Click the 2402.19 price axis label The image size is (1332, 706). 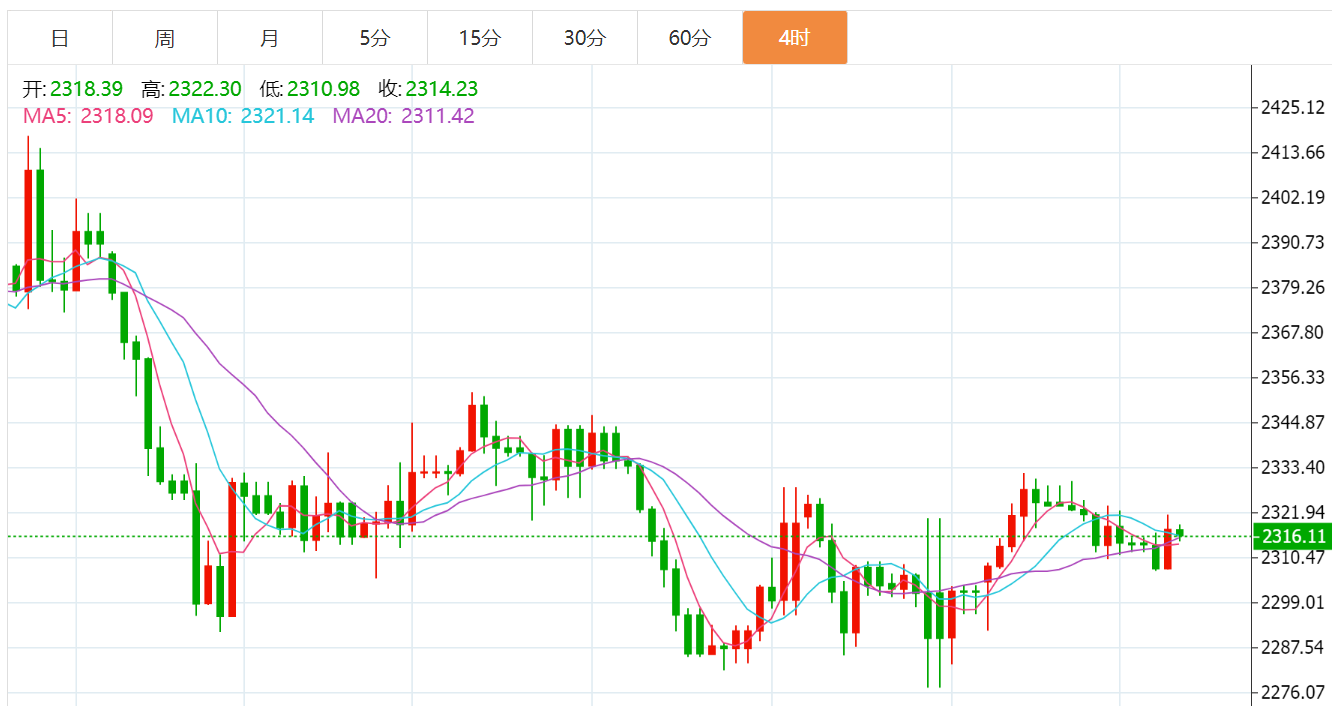(1293, 197)
